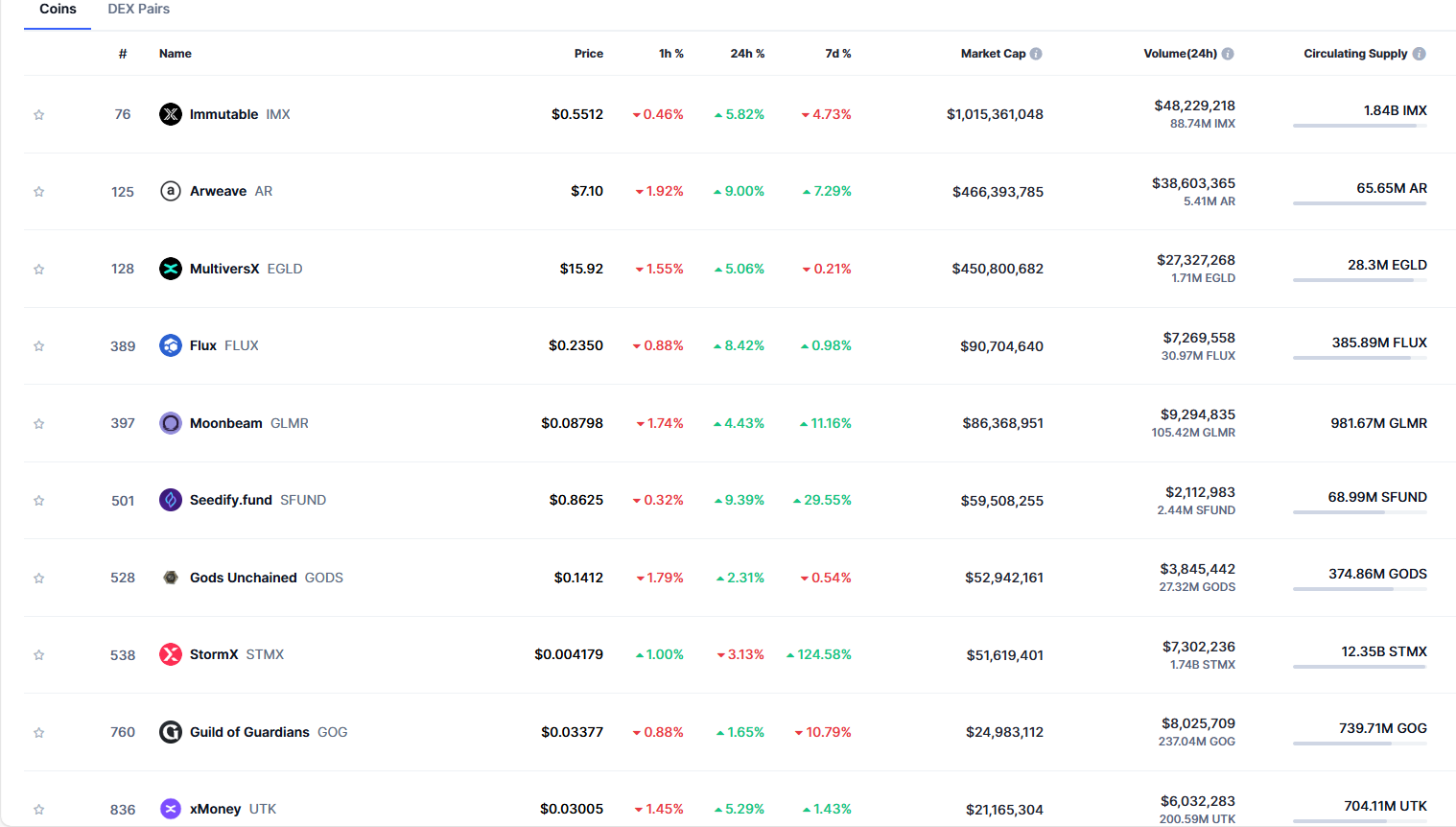Switch to the DEX Pairs tab
Image resolution: width=1456 pixels, height=827 pixels.
pyautogui.click(x=138, y=9)
